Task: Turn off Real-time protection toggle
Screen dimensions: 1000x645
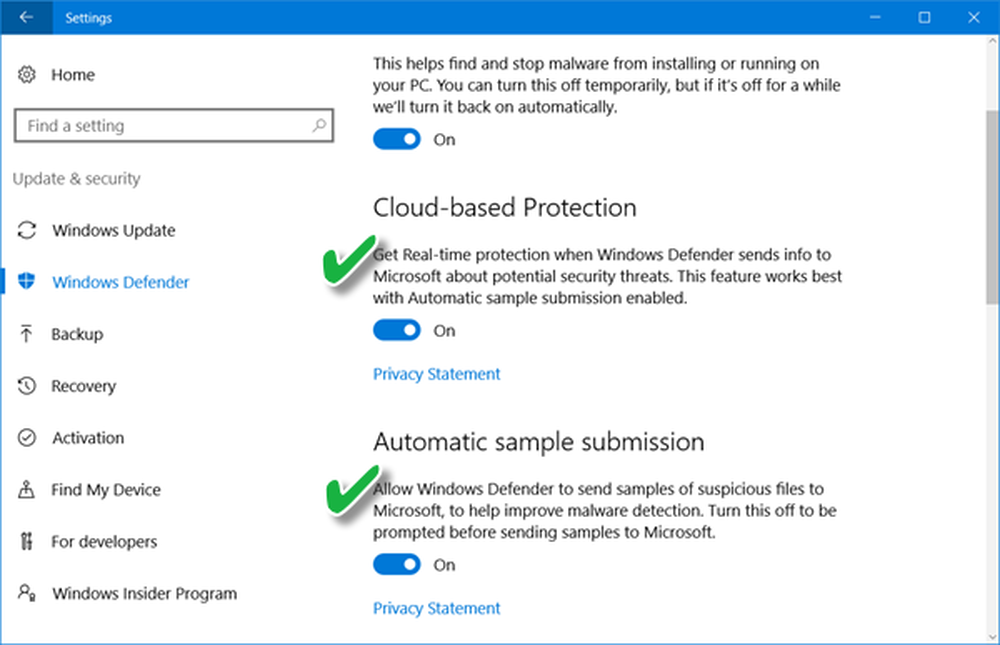Action: coord(397,139)
